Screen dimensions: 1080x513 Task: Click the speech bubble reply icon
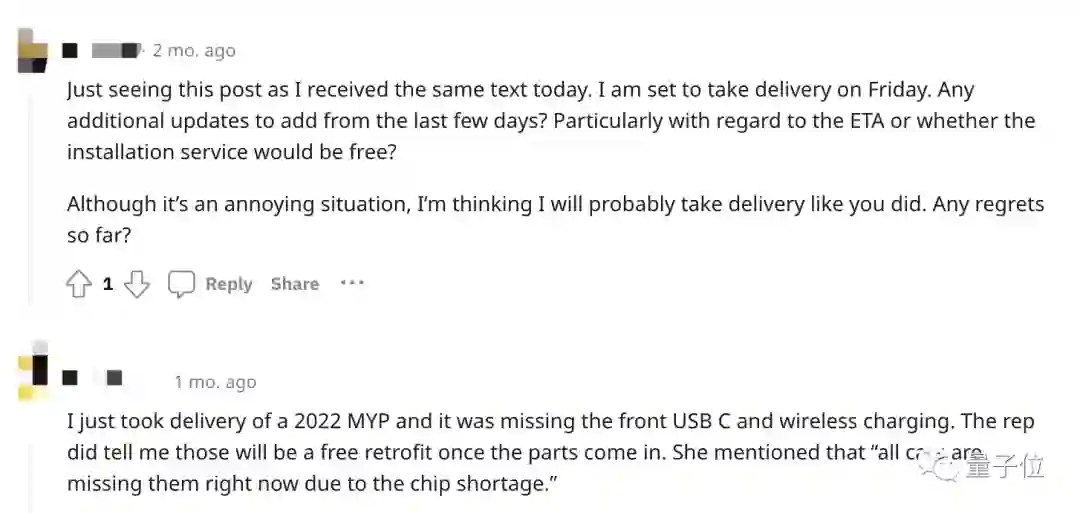[181, 285]
